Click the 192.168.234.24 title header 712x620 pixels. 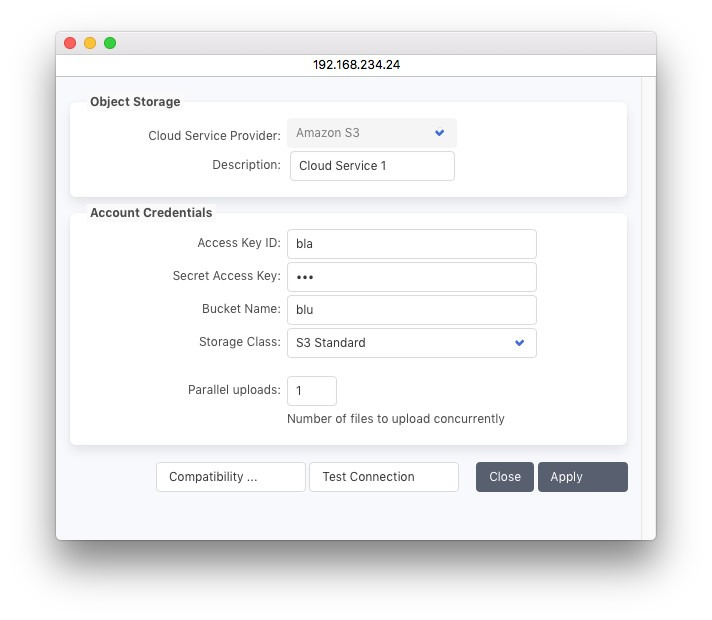tap(356, 65)
